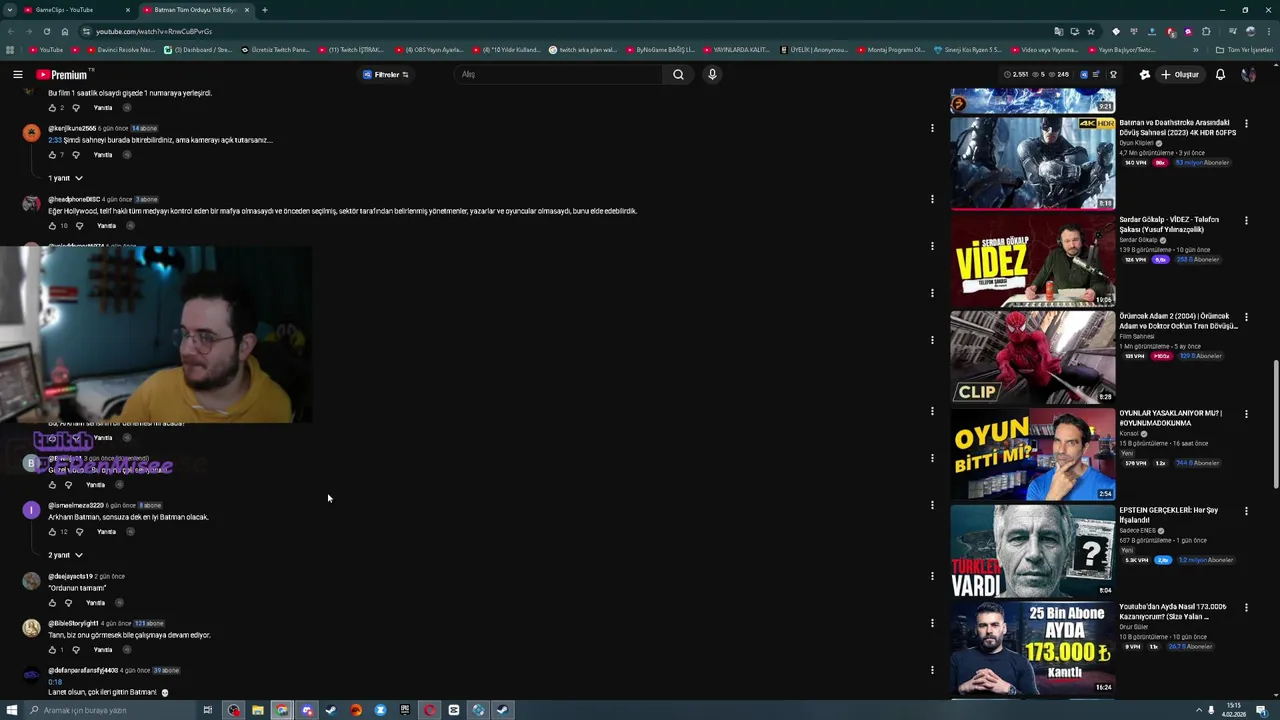Open YouTube notifications bell
The image size is (1280, 720).
[x=1220, y=75]
